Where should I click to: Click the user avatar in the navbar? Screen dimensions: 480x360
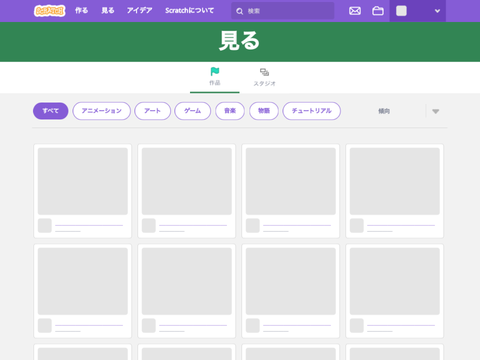pyautogui.click(x=401, y=11)
